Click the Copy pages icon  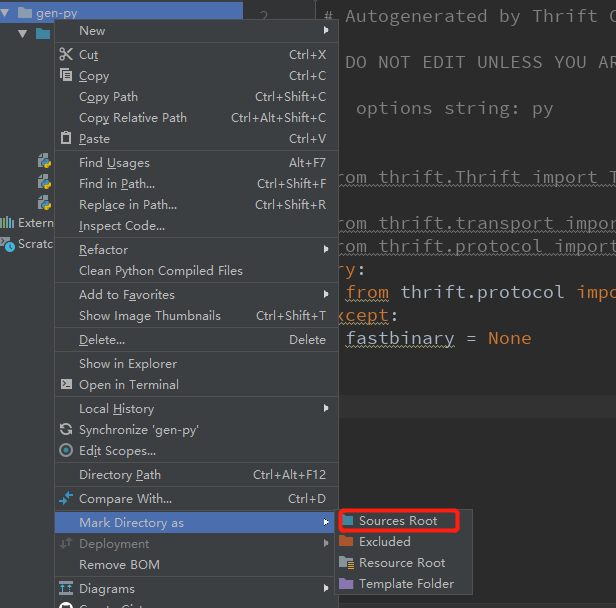(x=66, y=75)
